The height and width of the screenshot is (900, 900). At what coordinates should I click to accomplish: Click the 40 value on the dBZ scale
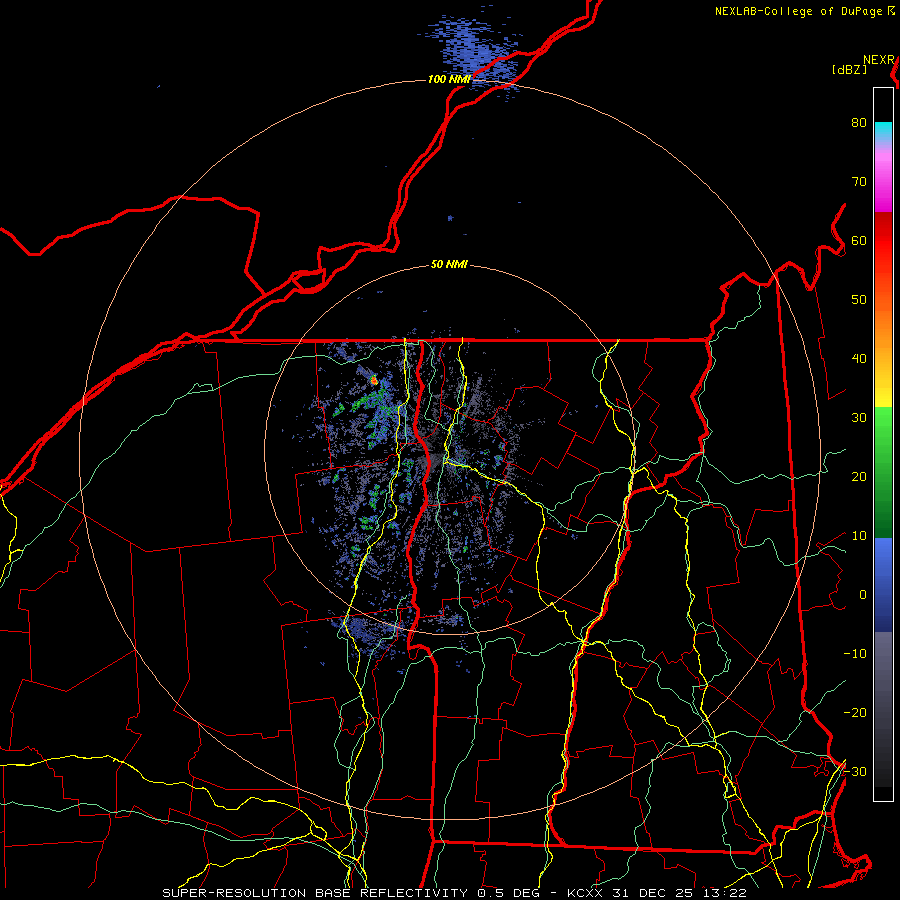click(x=859, y=359)
